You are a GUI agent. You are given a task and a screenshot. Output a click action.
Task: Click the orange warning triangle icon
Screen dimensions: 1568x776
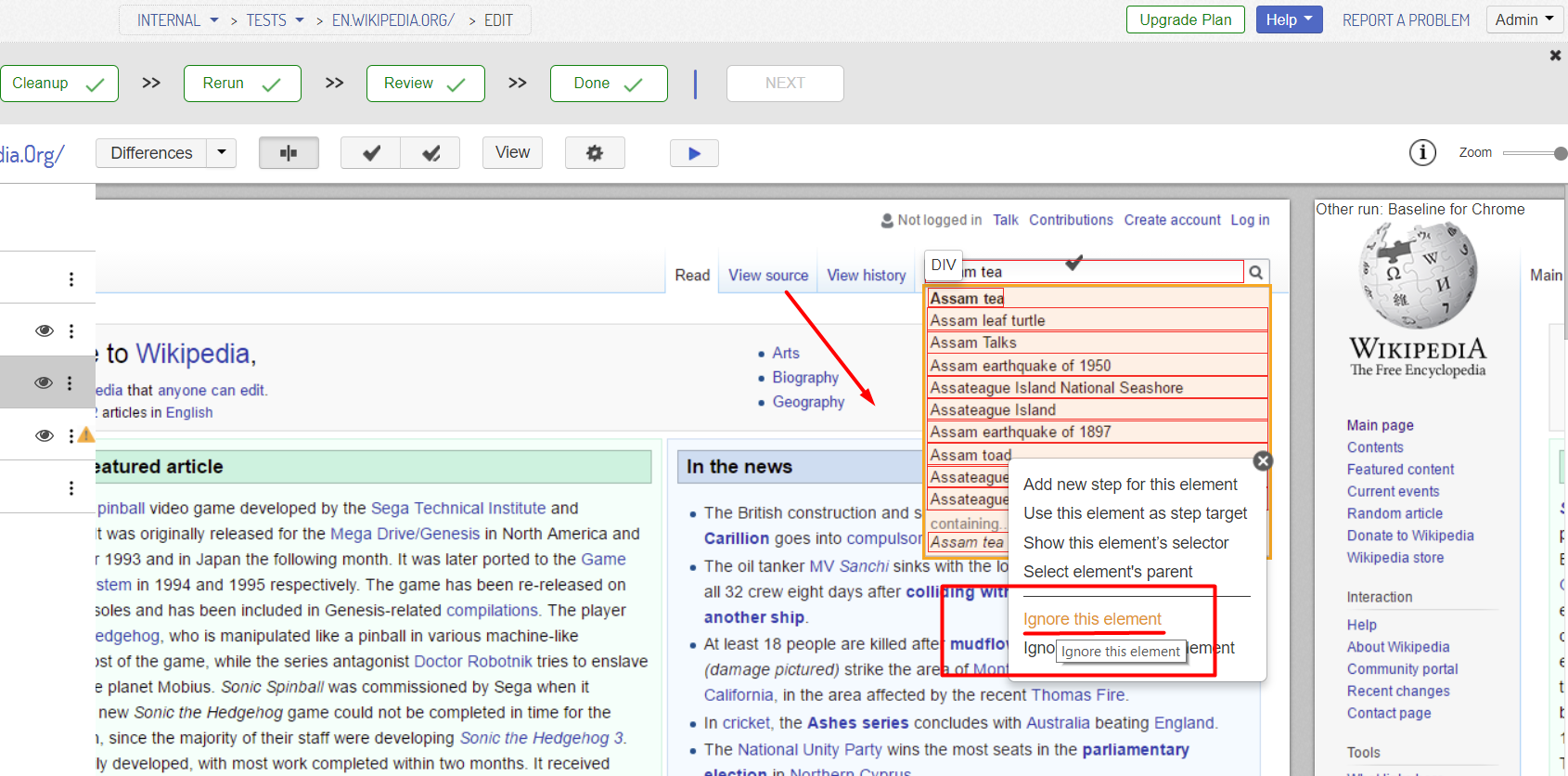tap(86, 434)
